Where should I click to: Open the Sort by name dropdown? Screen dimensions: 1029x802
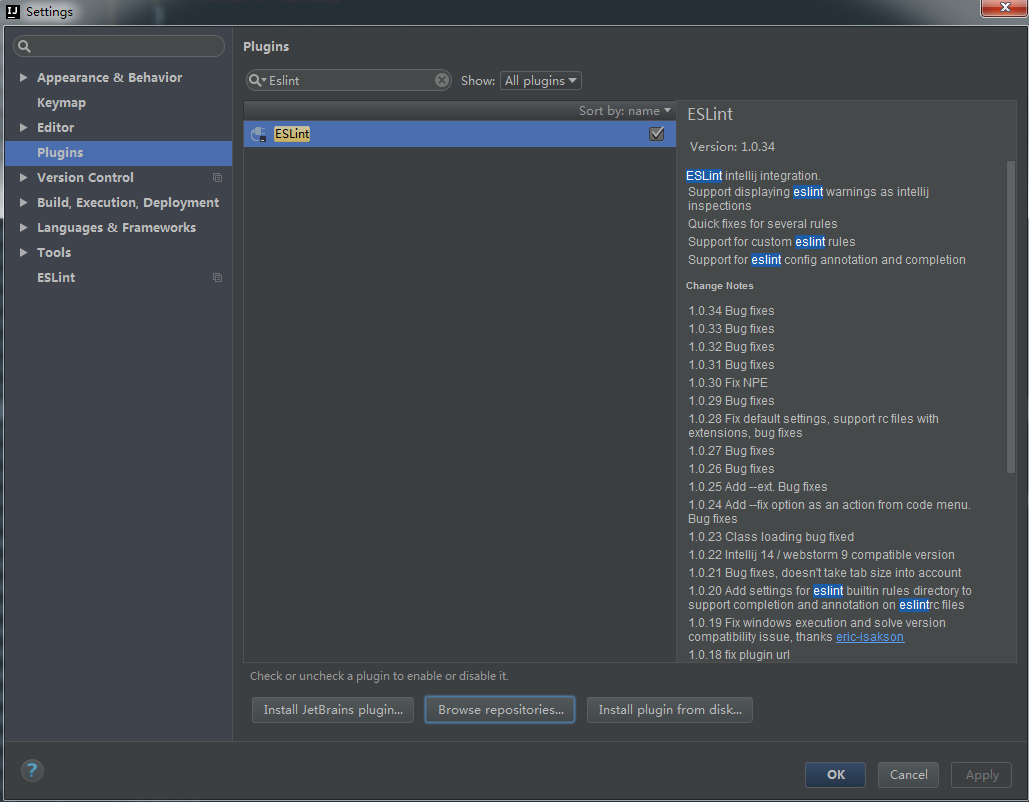(x=624, y=111)
